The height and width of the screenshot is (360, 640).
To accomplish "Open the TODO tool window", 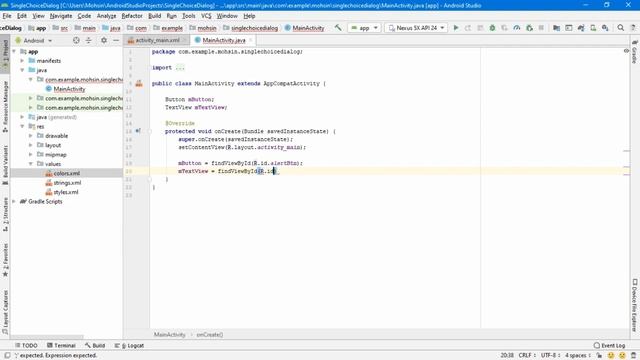I will pos(26,345).
